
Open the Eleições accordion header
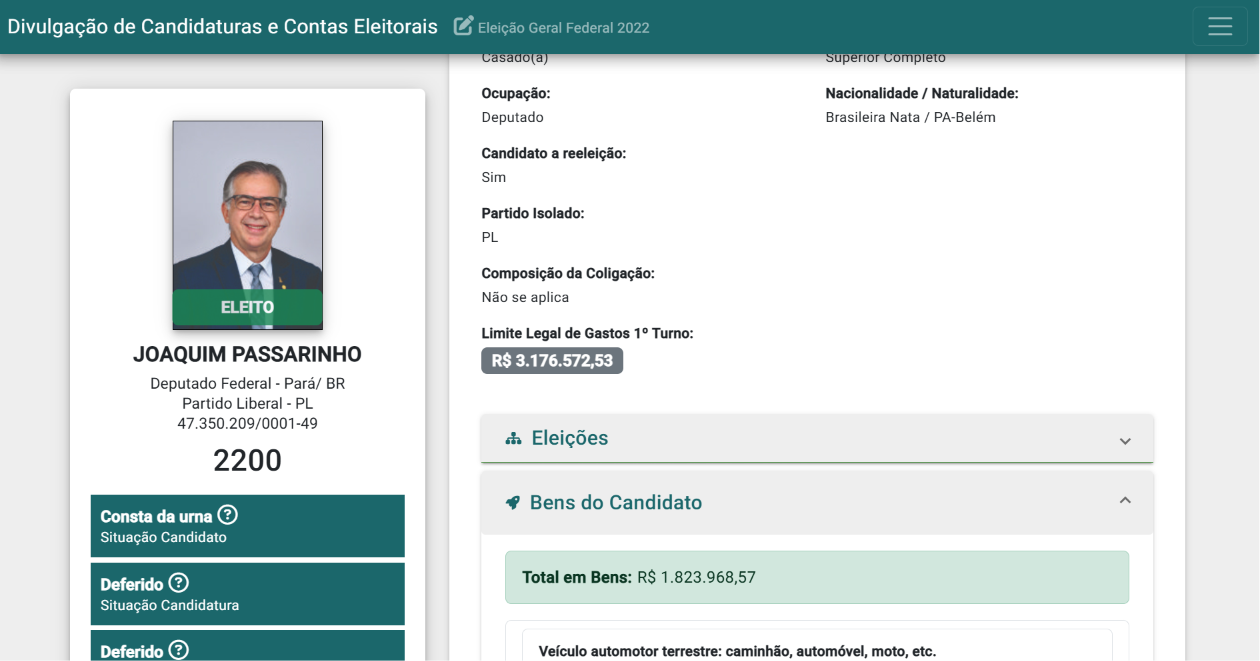[x=817, y=439]
